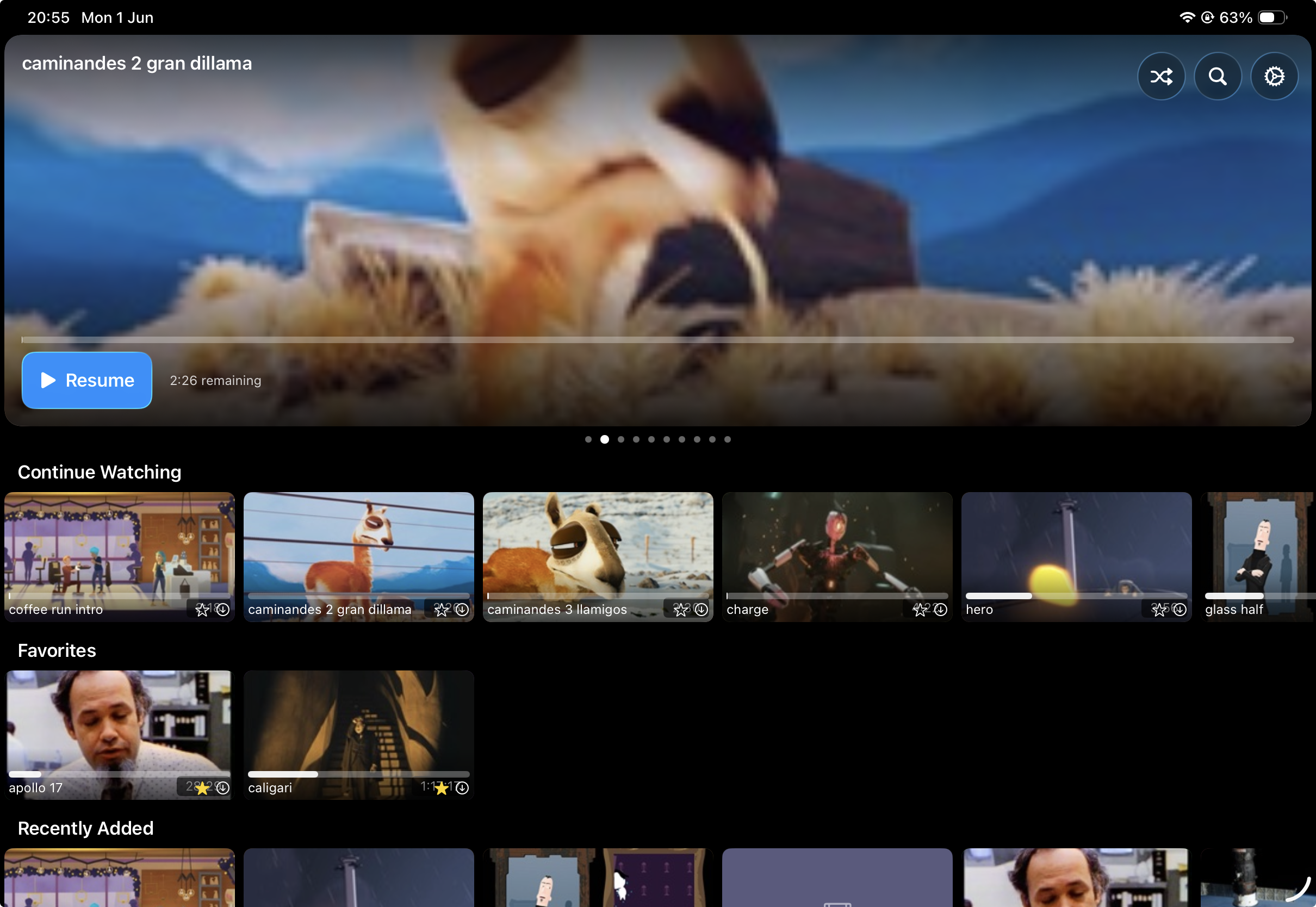Remove caligari from favorites via star
1316x907 pixels.
point(442,788)
